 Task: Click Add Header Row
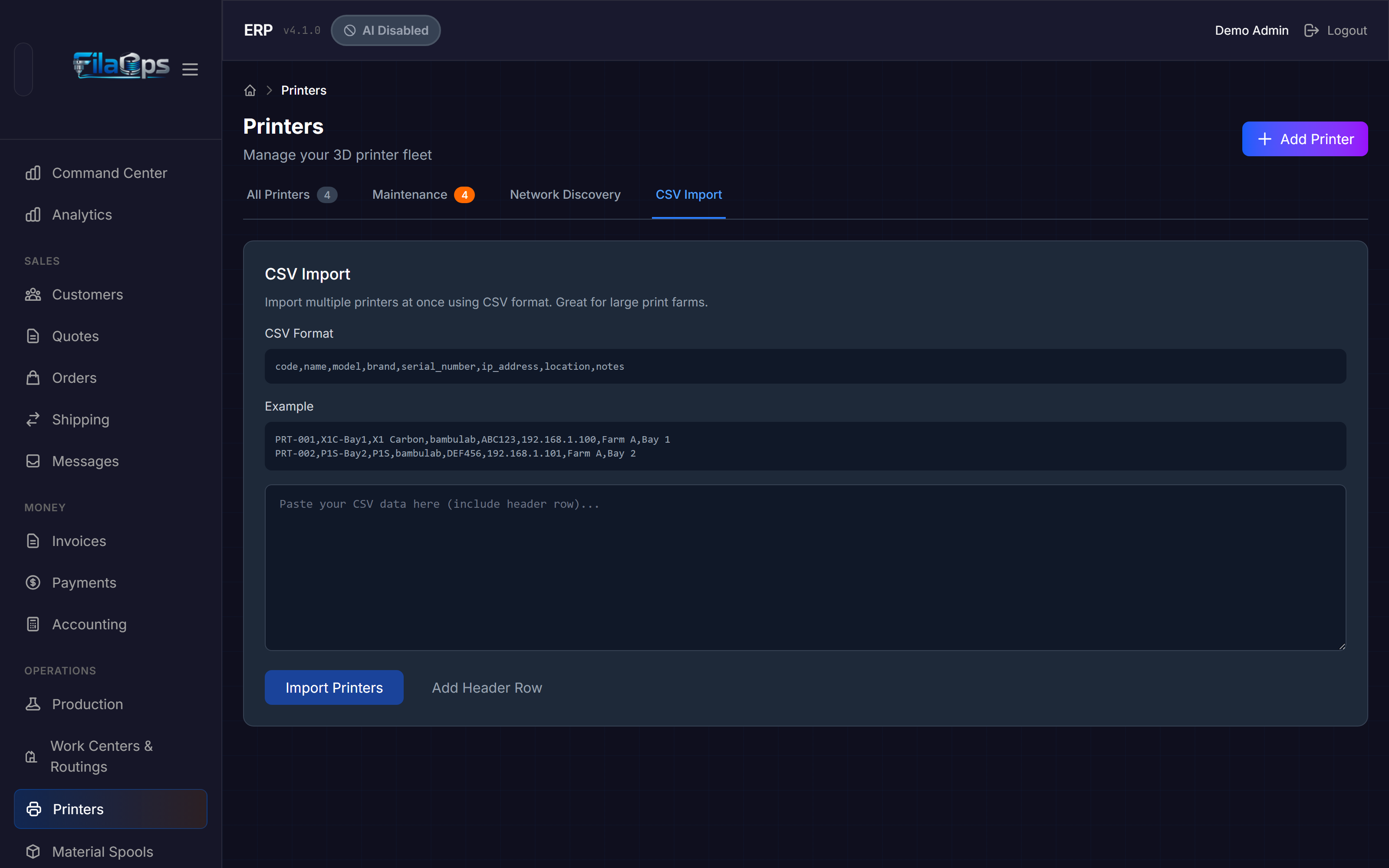pyautogui.click(x=487, y=687)
